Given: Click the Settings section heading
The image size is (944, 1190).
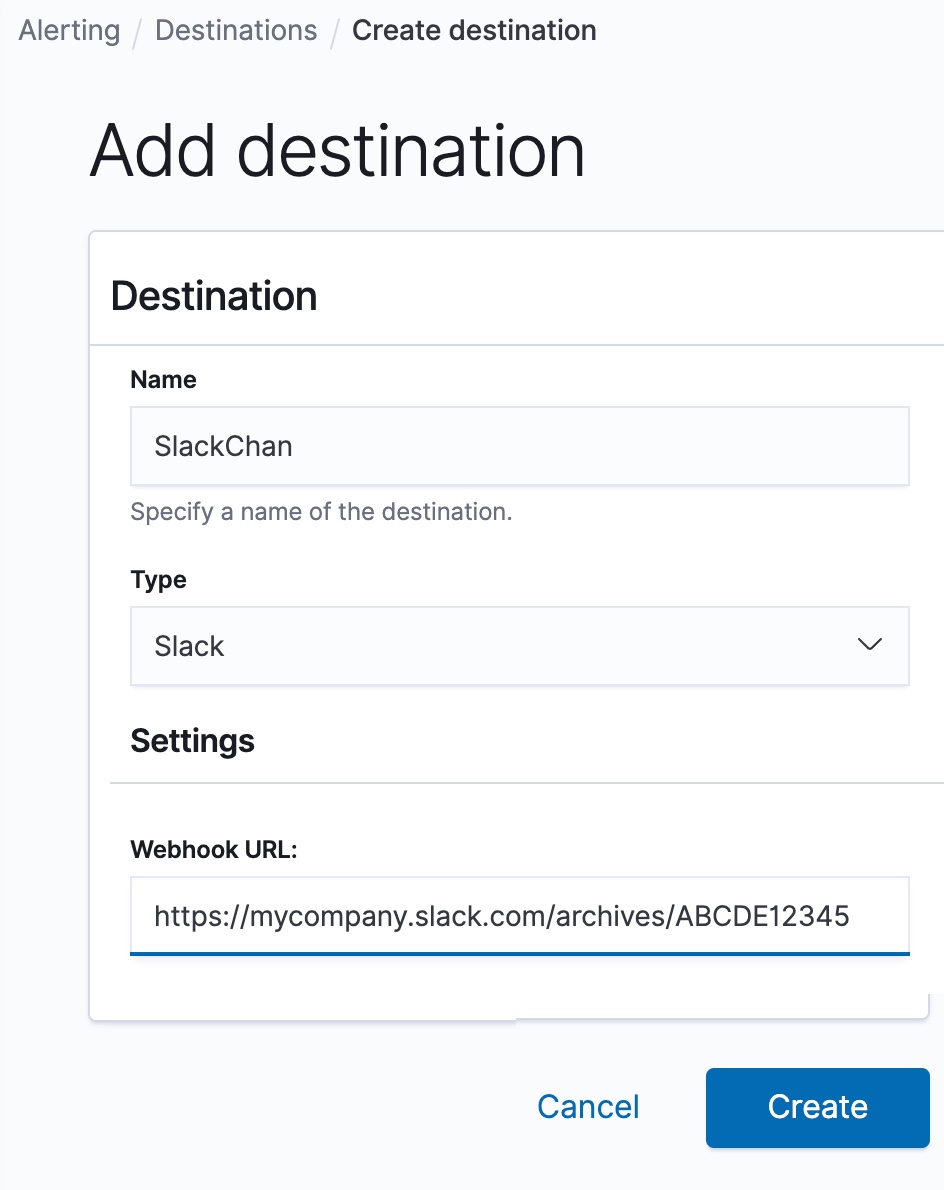Looking at the screenshot, I should 192,741.
